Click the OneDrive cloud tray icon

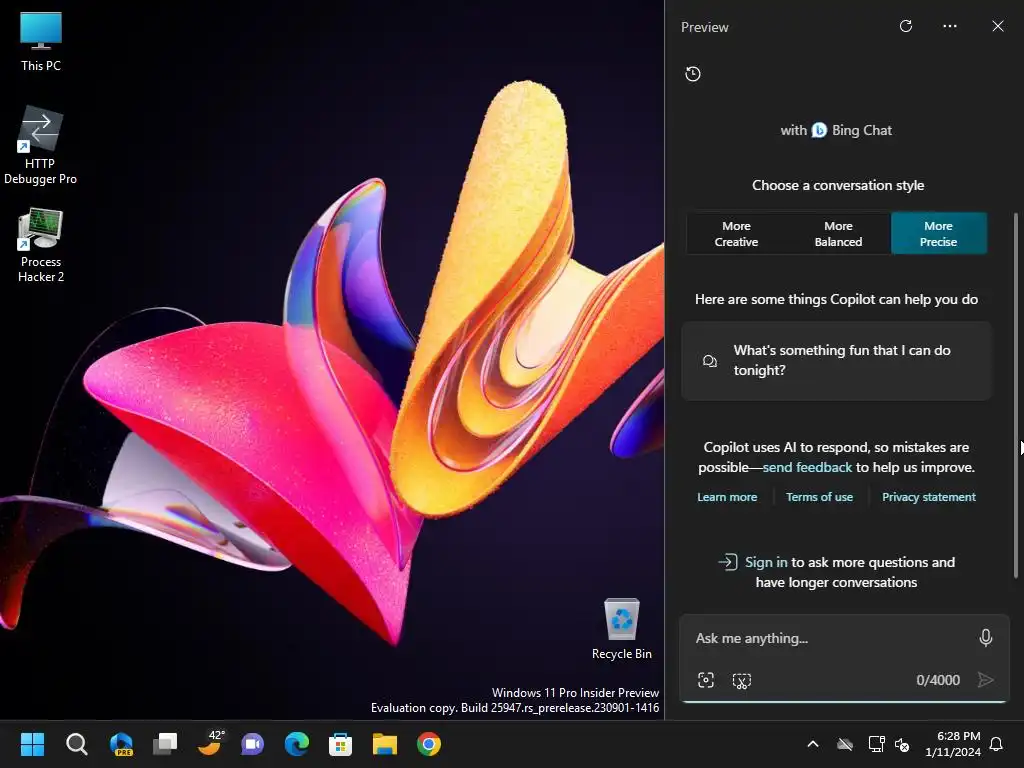845,744
